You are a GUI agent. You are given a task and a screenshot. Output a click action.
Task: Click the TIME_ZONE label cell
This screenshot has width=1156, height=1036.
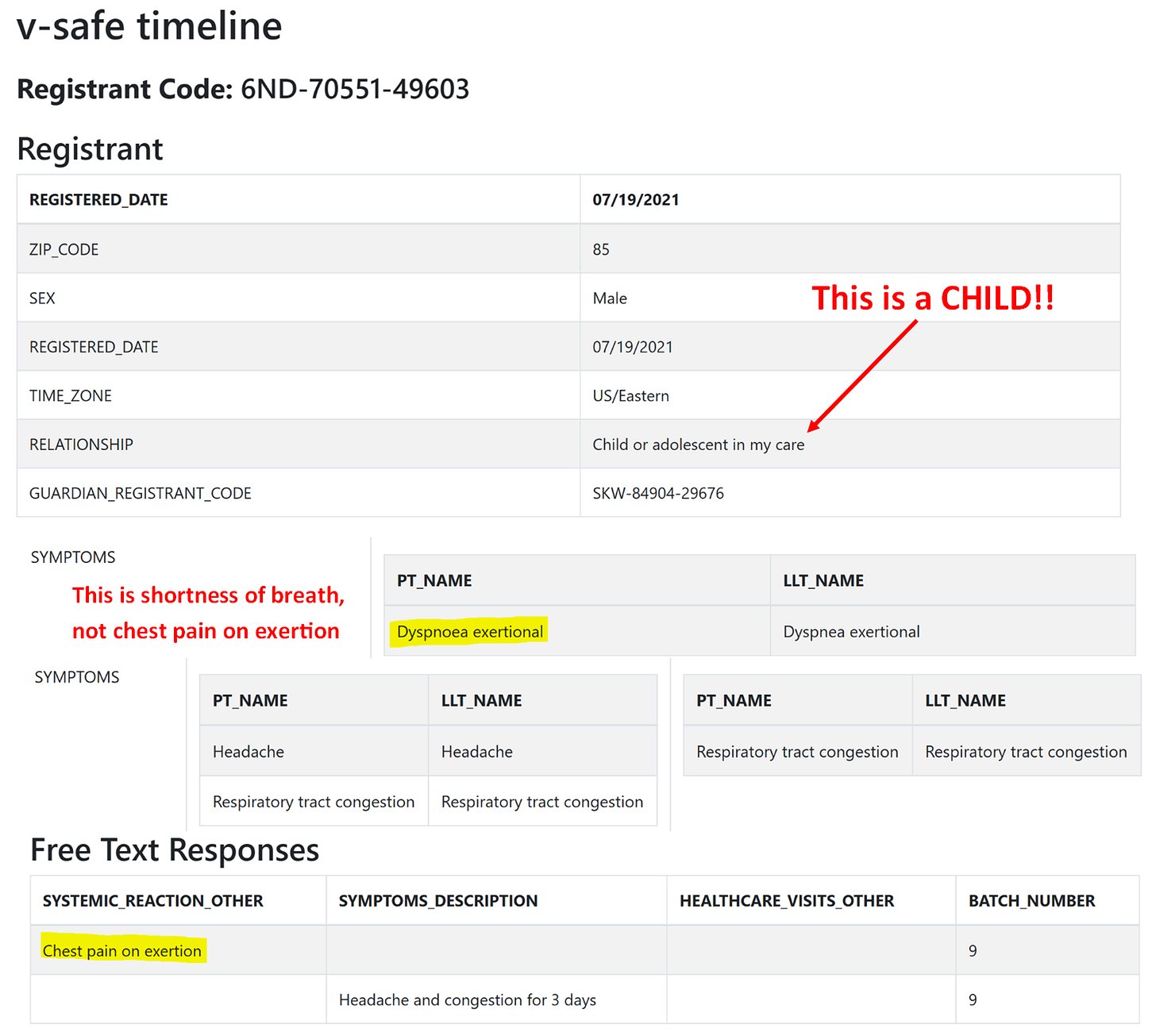coord(299,395)
